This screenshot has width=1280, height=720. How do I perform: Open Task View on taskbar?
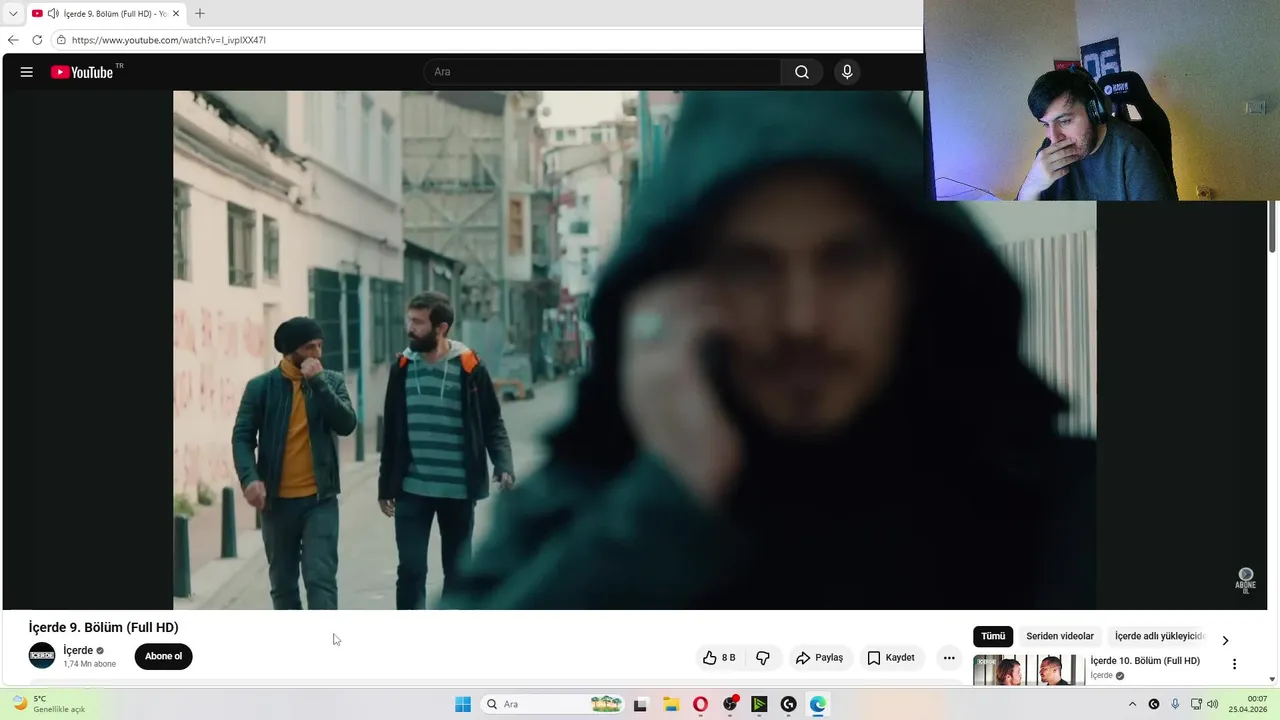[640, 704]
